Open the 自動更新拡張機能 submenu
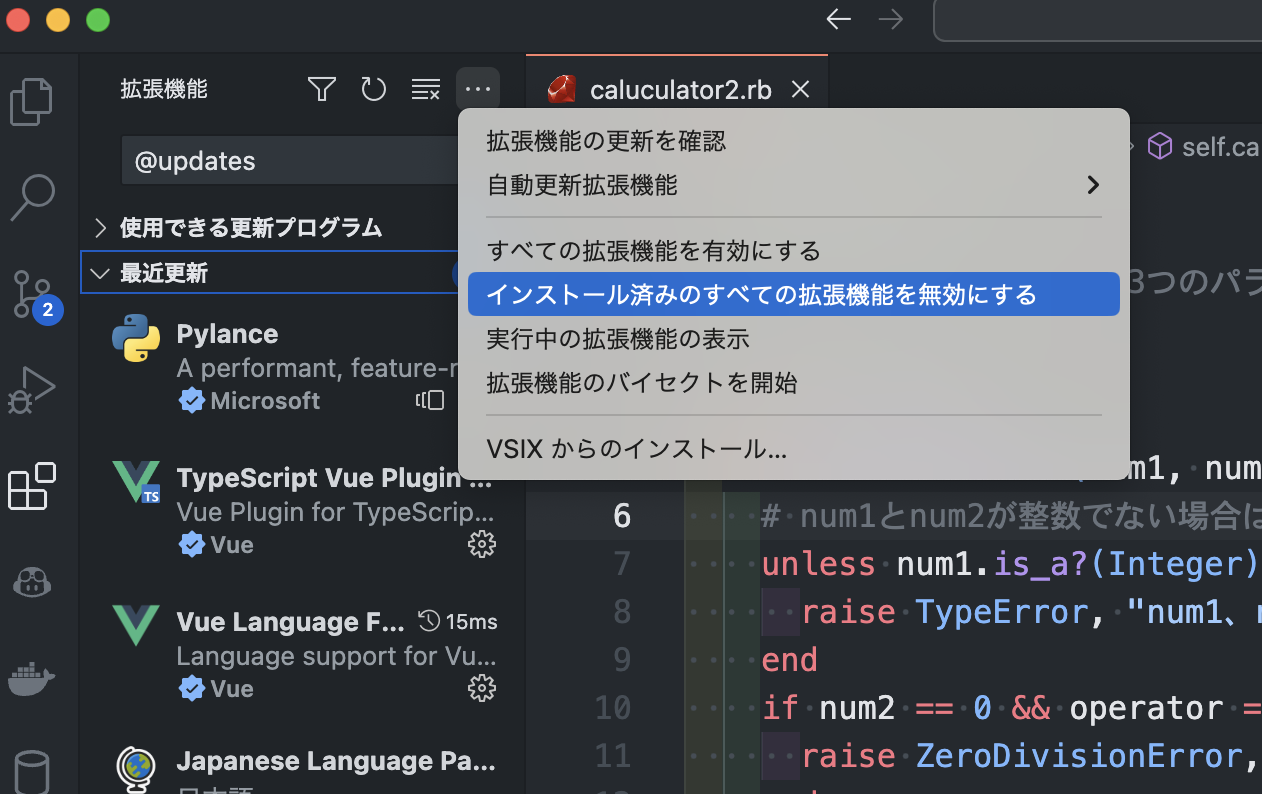This screenshot has width=1262, height=794. [793, 185]
